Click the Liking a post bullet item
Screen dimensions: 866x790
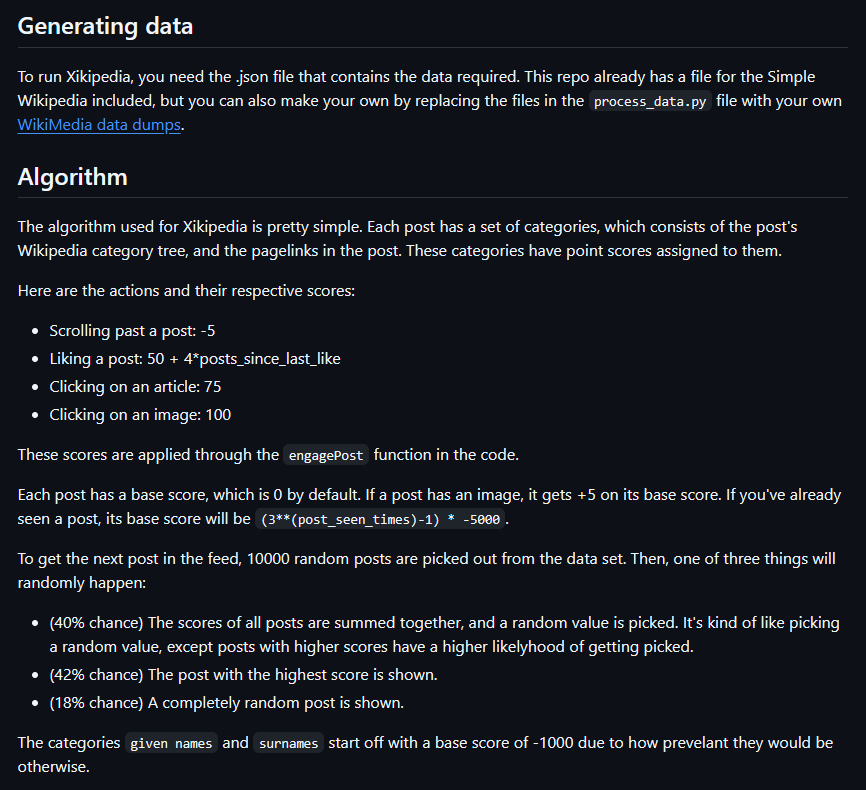195,358
